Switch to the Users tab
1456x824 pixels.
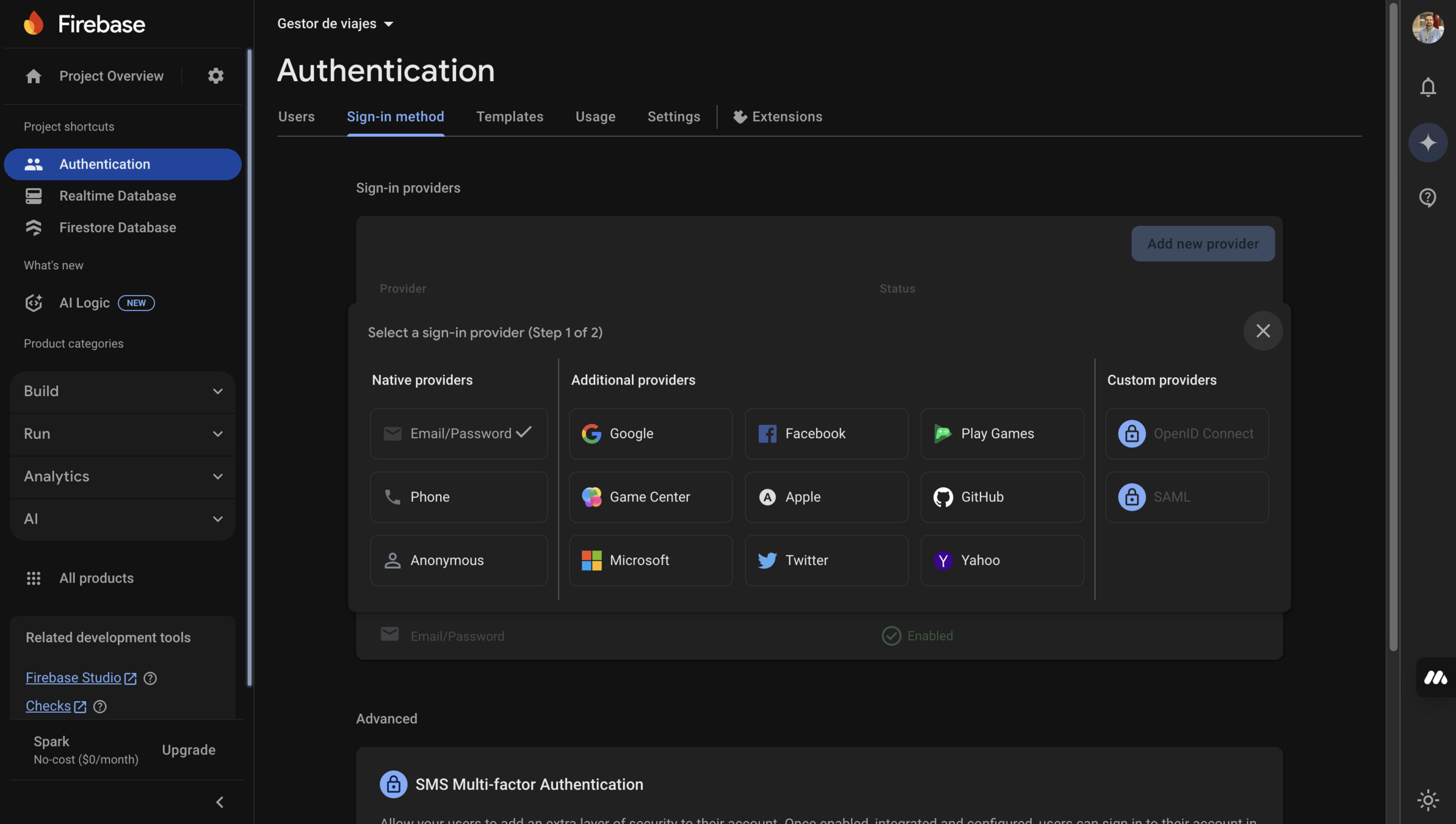click(x=296, y=117)
